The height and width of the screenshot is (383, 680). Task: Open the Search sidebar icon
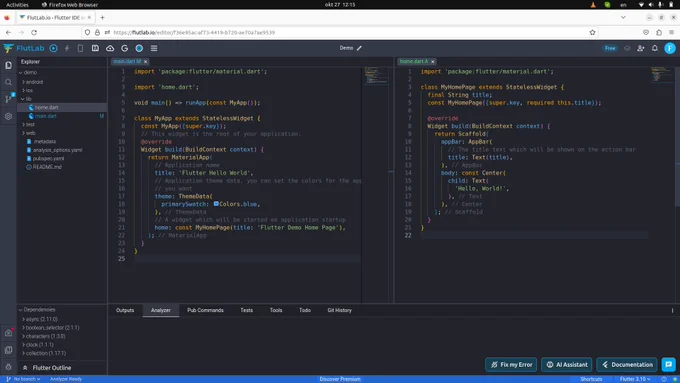tap(8, 82)
